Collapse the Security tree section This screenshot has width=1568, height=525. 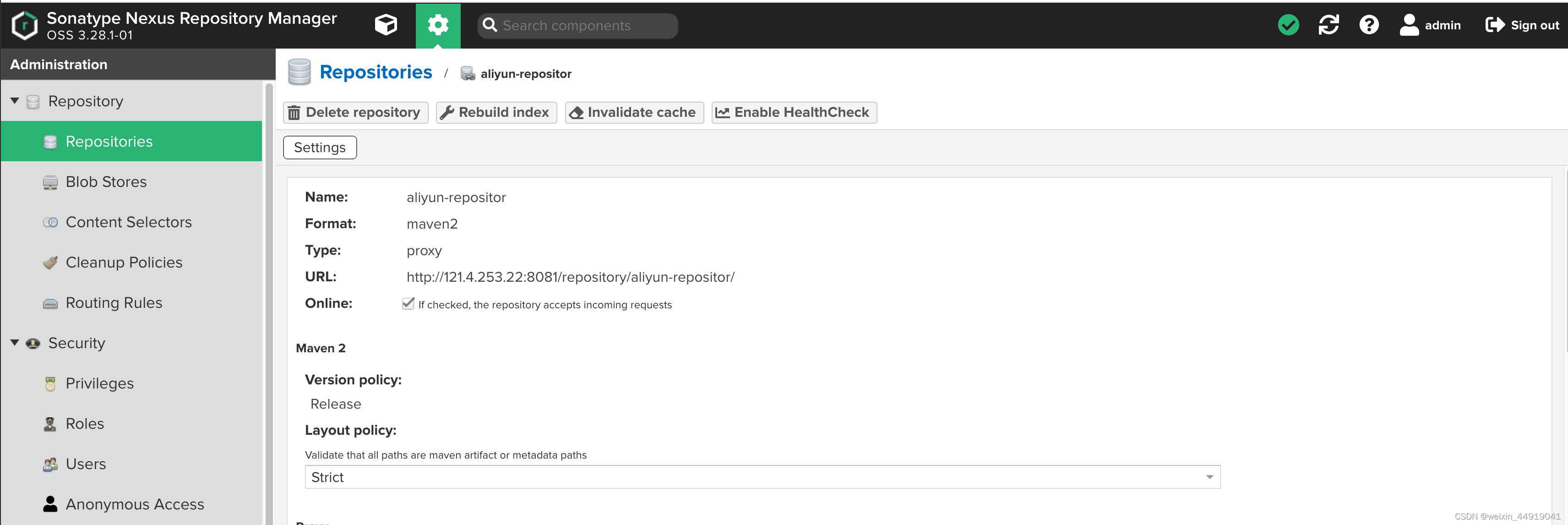pos(15,342)
